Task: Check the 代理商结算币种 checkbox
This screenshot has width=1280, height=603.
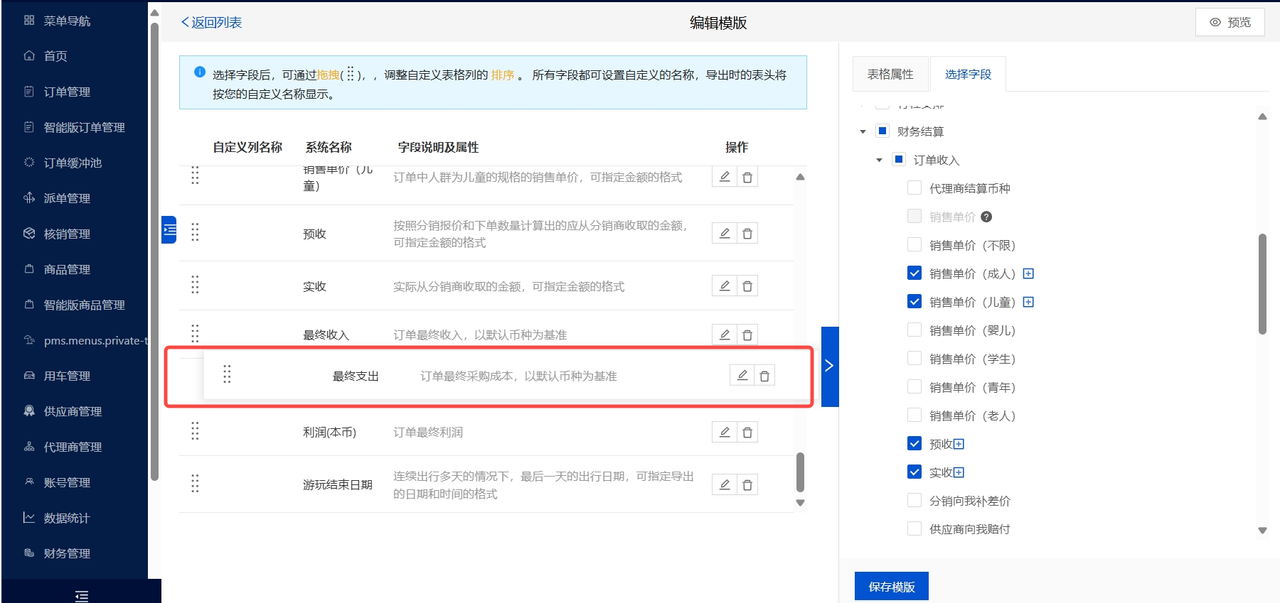Action: coord(914,188)
